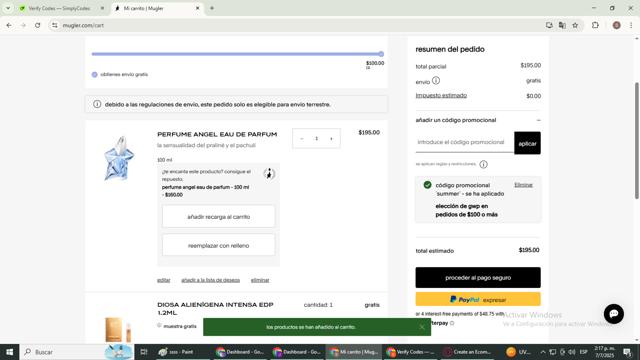The image size is (640, 360).
Task: Click añadir recarga al carrito button
Action: coord(218,217)
